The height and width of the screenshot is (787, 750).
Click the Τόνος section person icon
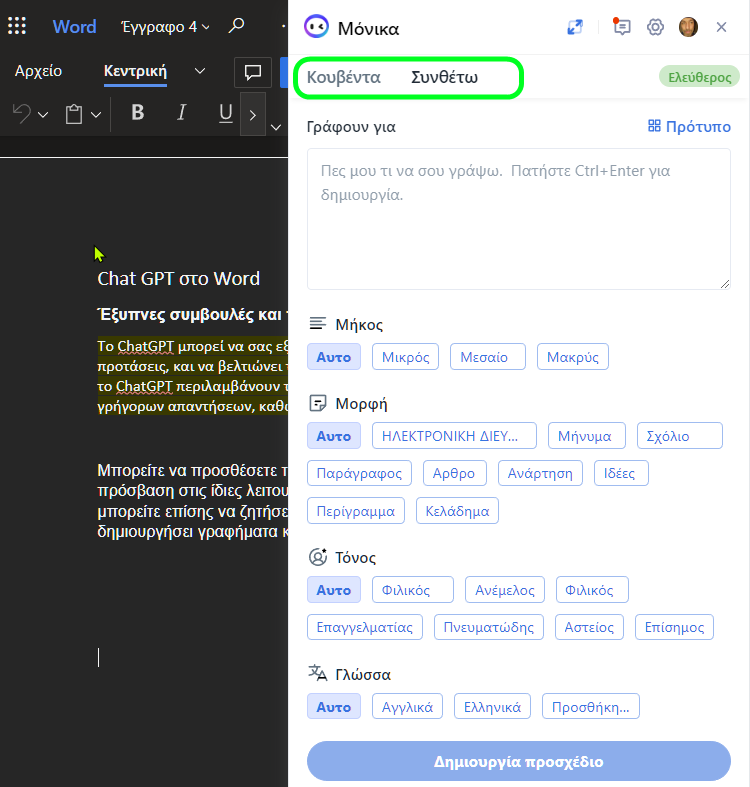(x=318, y=557)
